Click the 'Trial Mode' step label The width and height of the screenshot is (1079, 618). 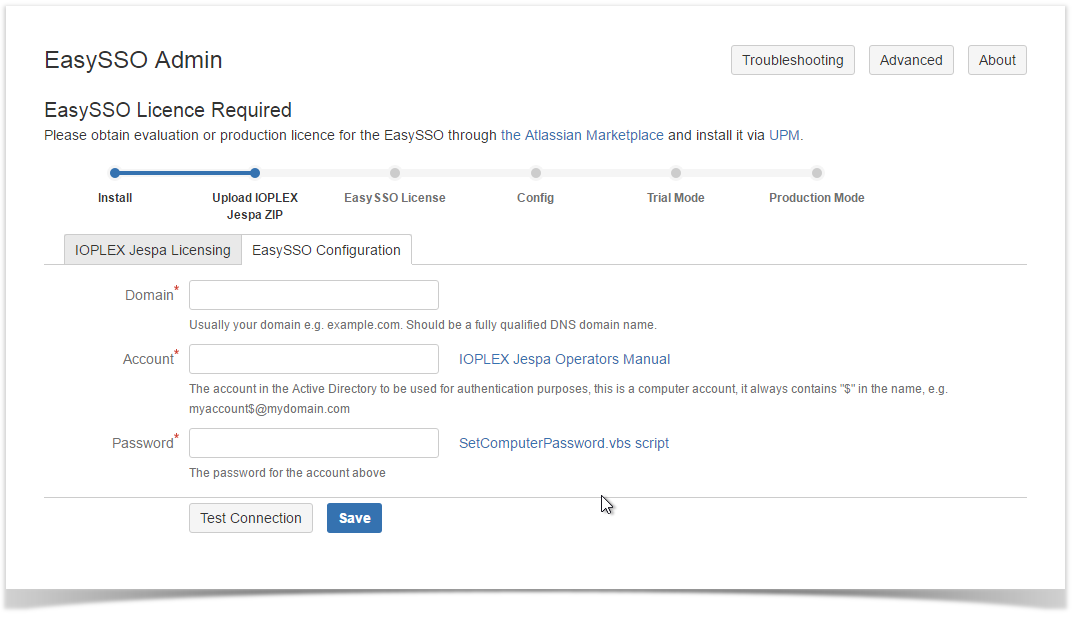coord(676,198)
